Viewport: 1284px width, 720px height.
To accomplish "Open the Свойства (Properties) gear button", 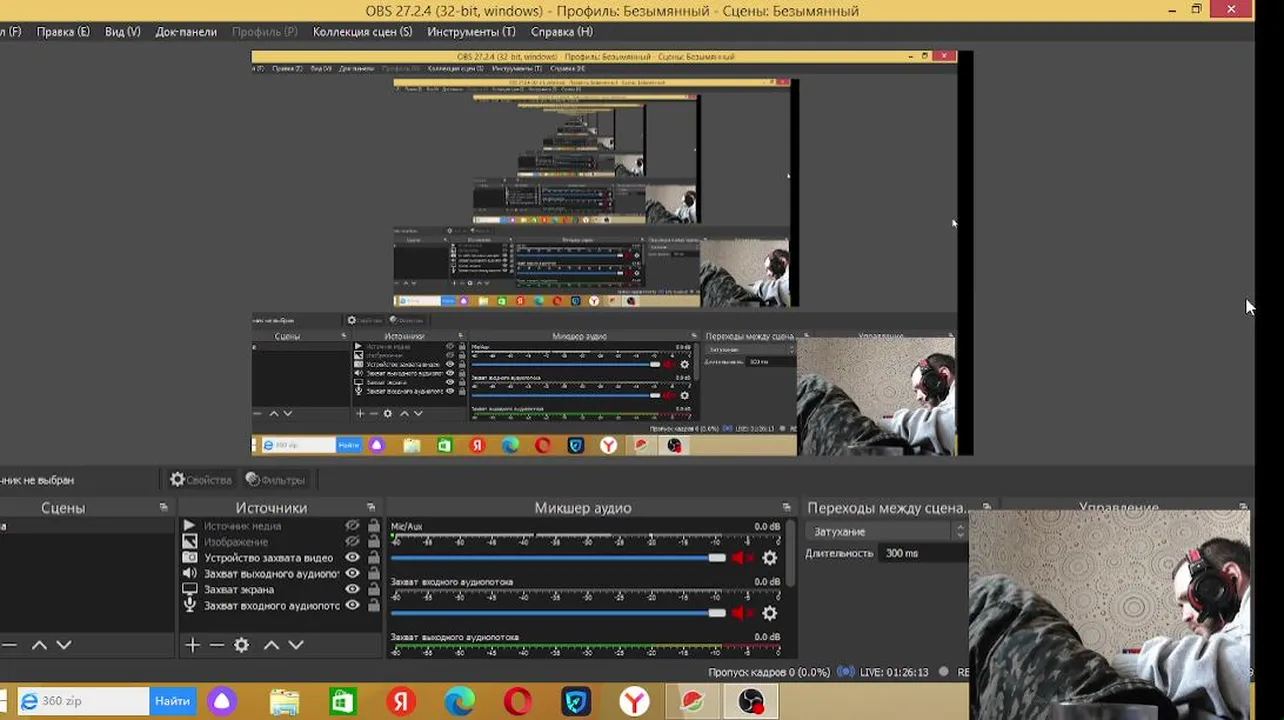I will (201, 480).
